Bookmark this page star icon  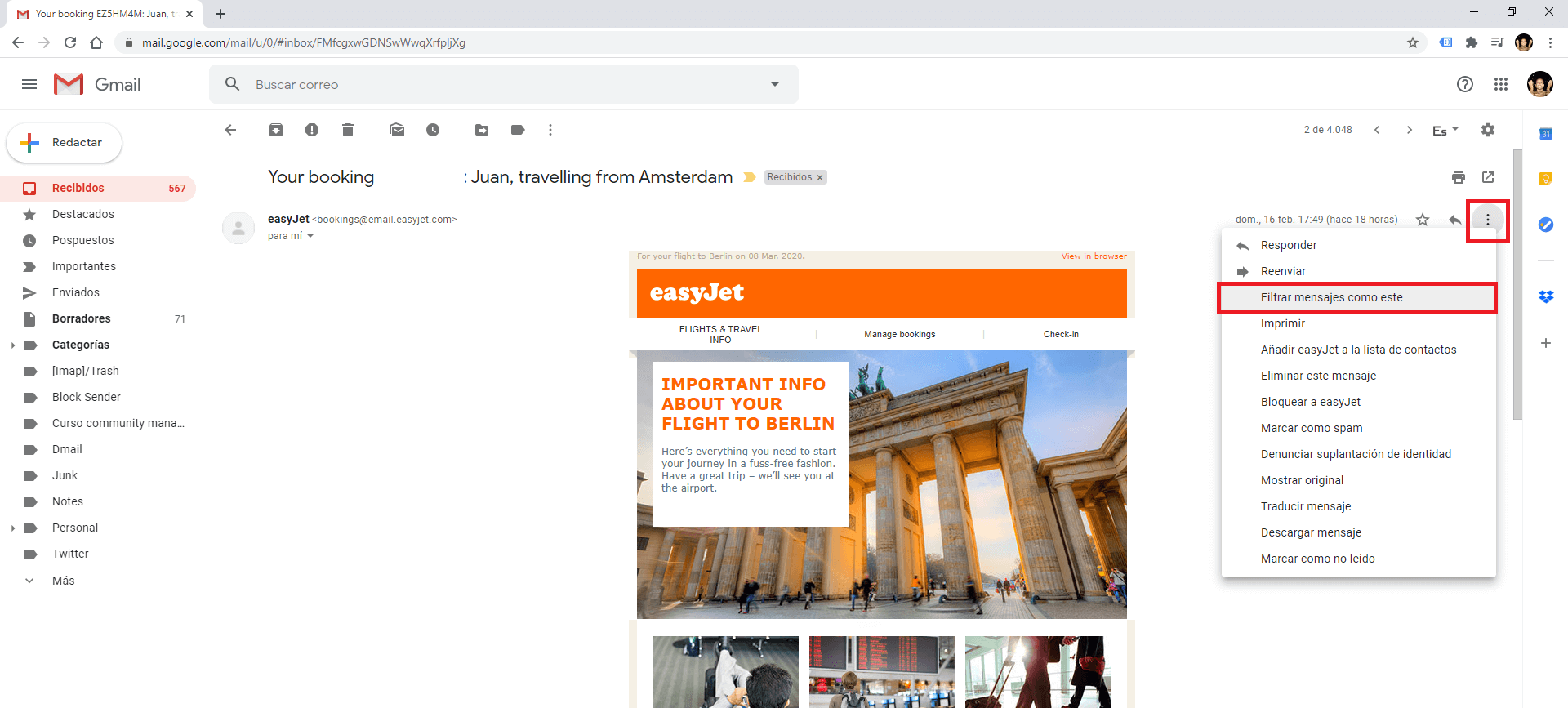coord(1413,42)
